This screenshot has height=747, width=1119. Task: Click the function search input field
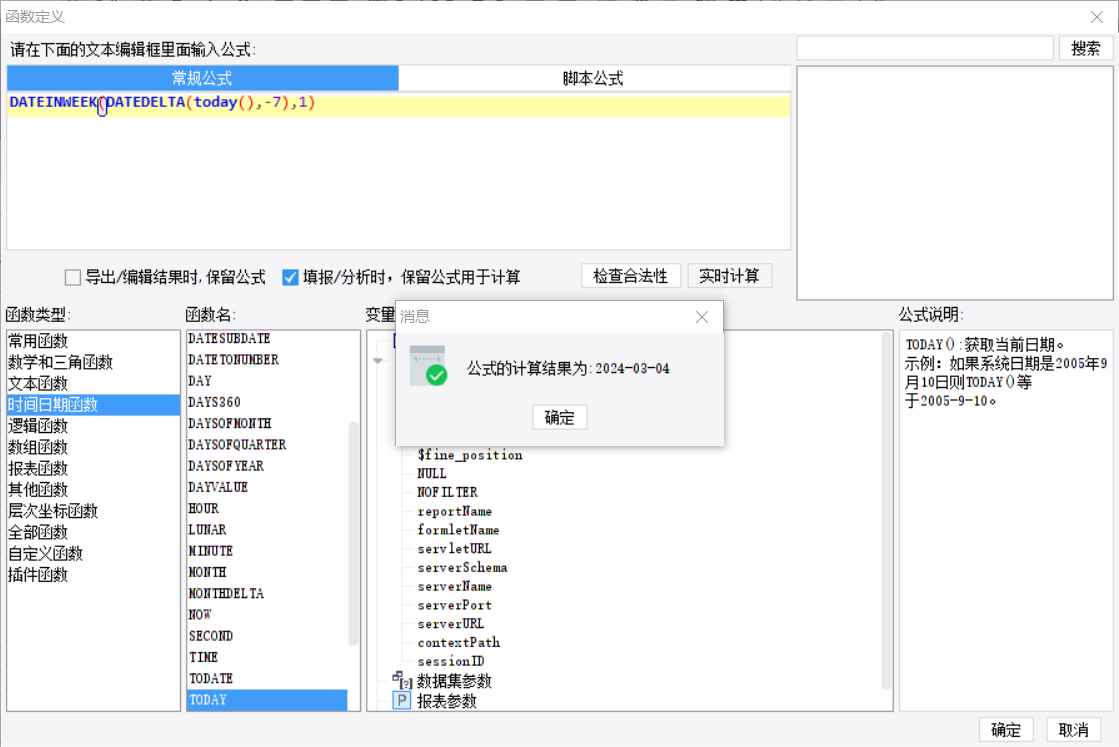[x=925, y=49]
